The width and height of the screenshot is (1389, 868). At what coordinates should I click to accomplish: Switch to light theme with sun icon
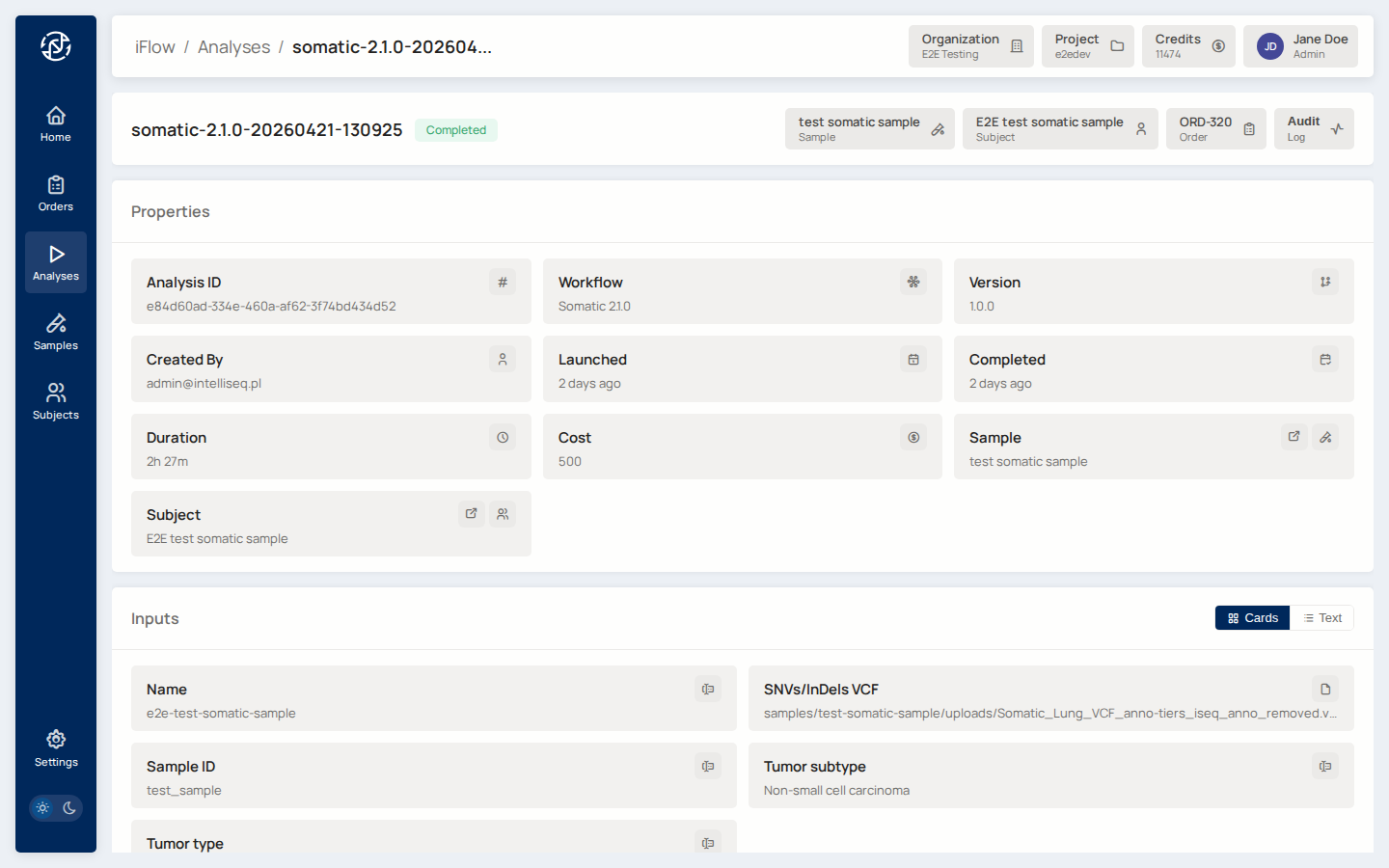coord(42,808)
